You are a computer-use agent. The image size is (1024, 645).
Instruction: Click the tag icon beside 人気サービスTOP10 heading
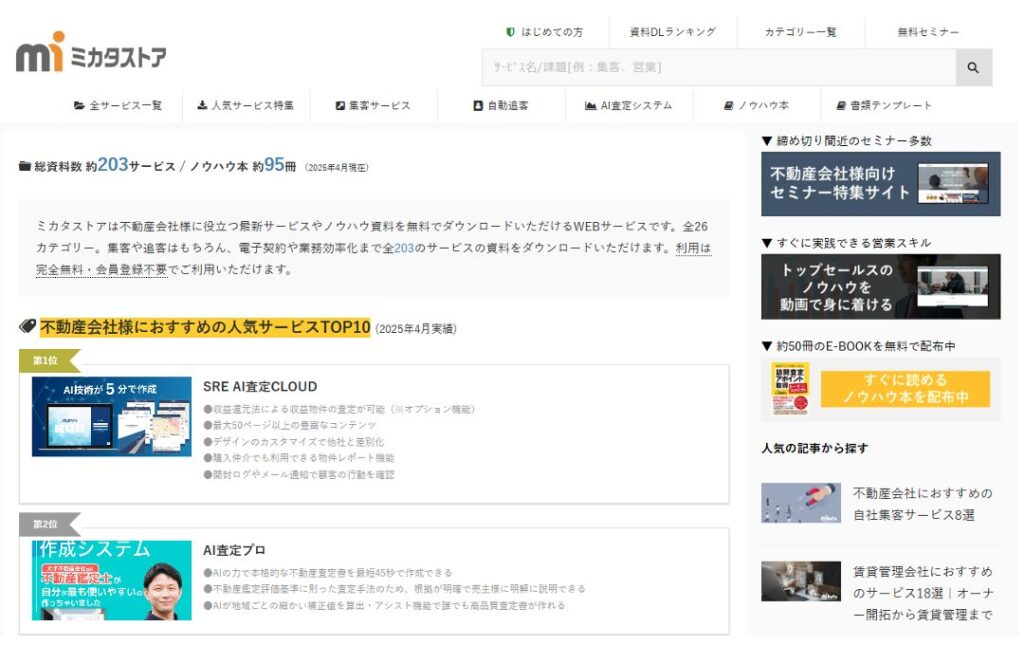point(27,326)
